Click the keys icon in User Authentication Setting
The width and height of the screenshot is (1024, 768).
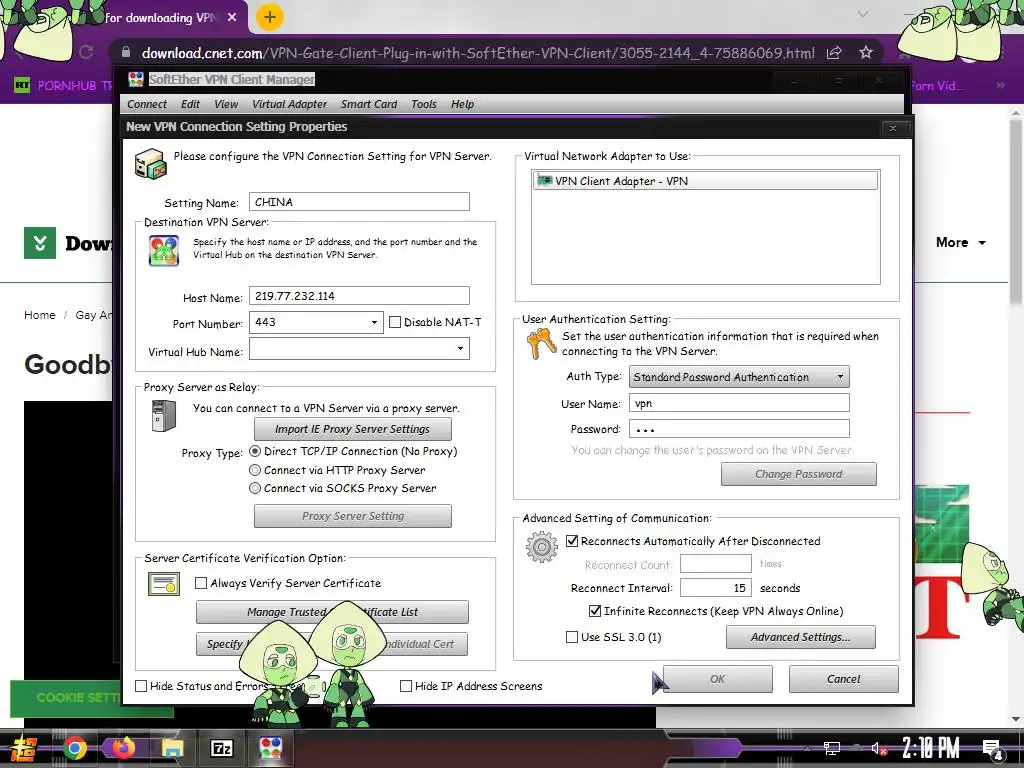point(541,344)
